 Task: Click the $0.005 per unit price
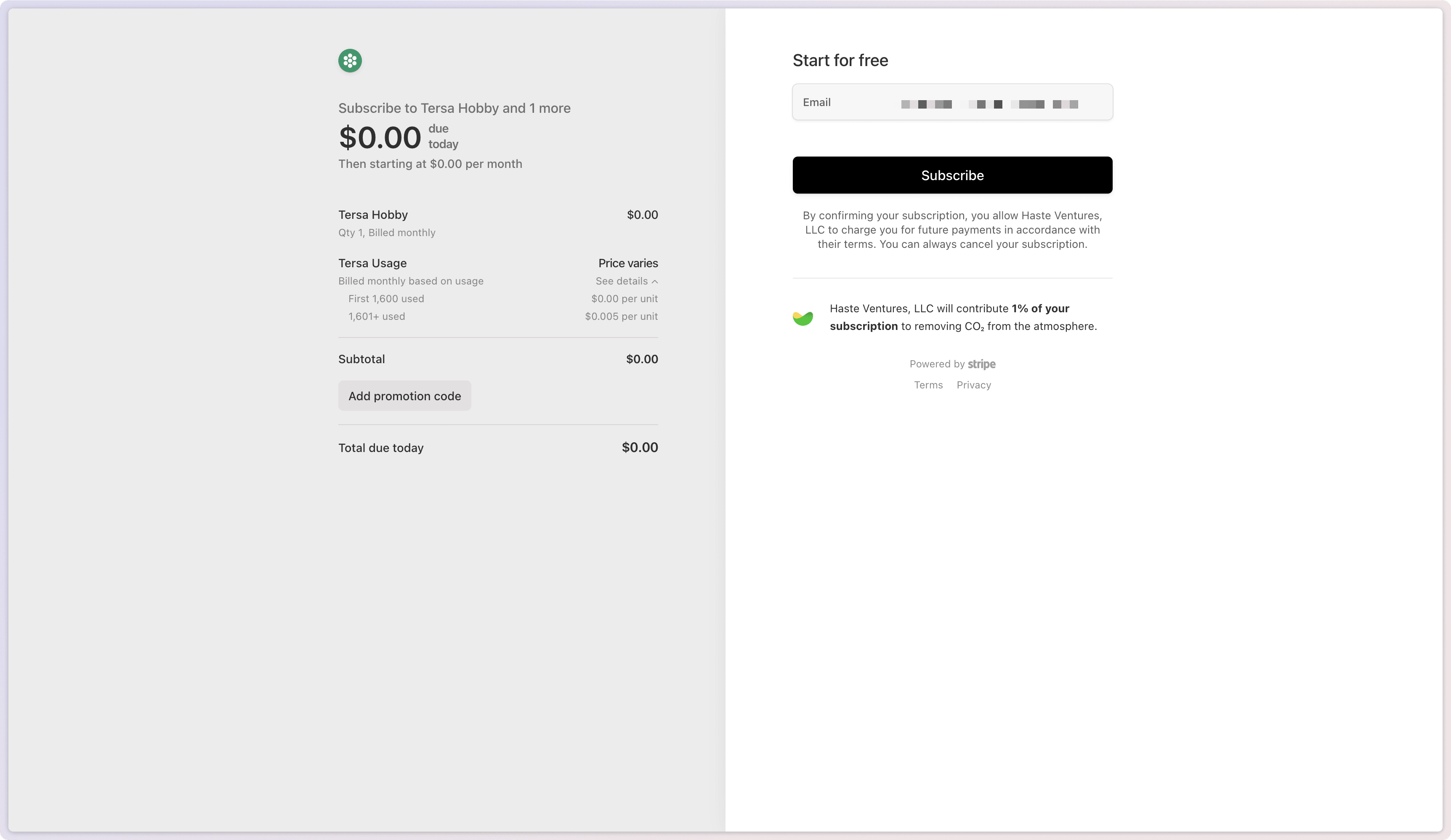(x=621, y=316)
